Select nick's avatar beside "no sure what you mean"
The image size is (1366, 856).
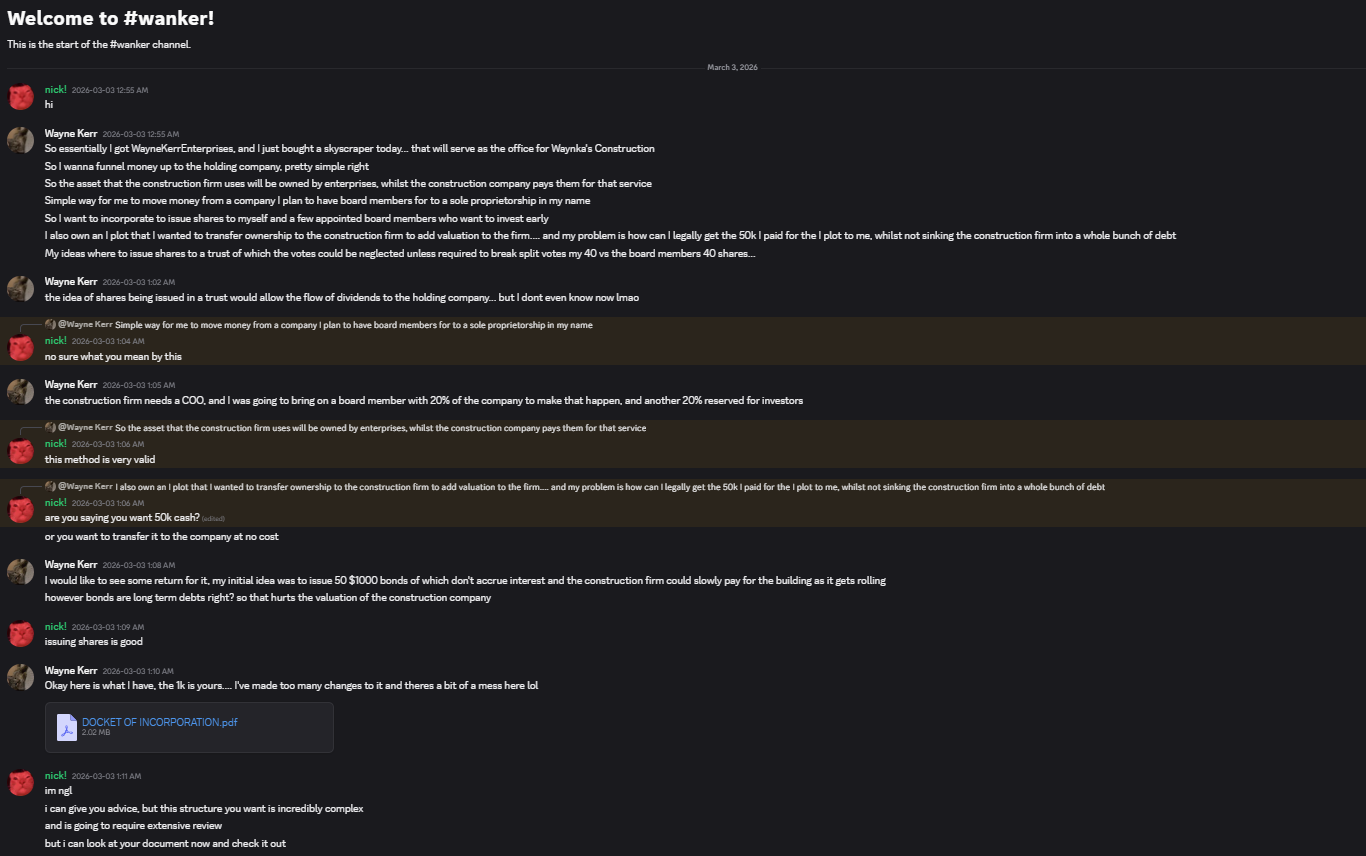click(21, 348)
